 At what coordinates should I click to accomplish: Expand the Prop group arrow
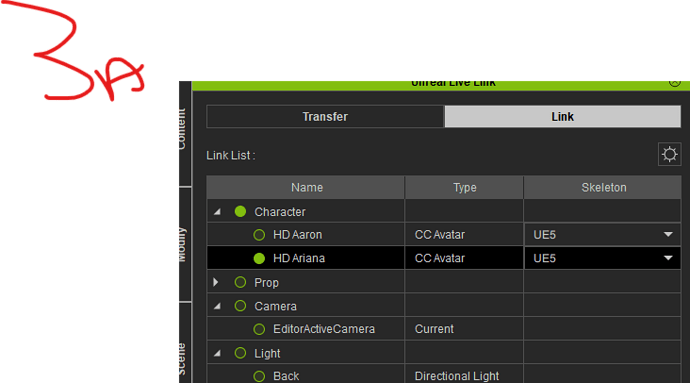(x=216, y=282)
